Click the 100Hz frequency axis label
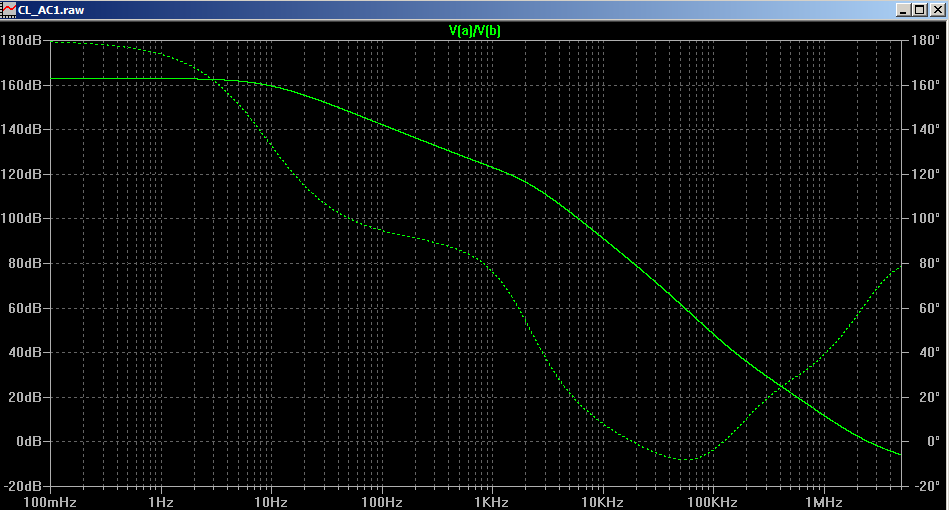Viewport: 949px width, 510px height. coord(382,502)
